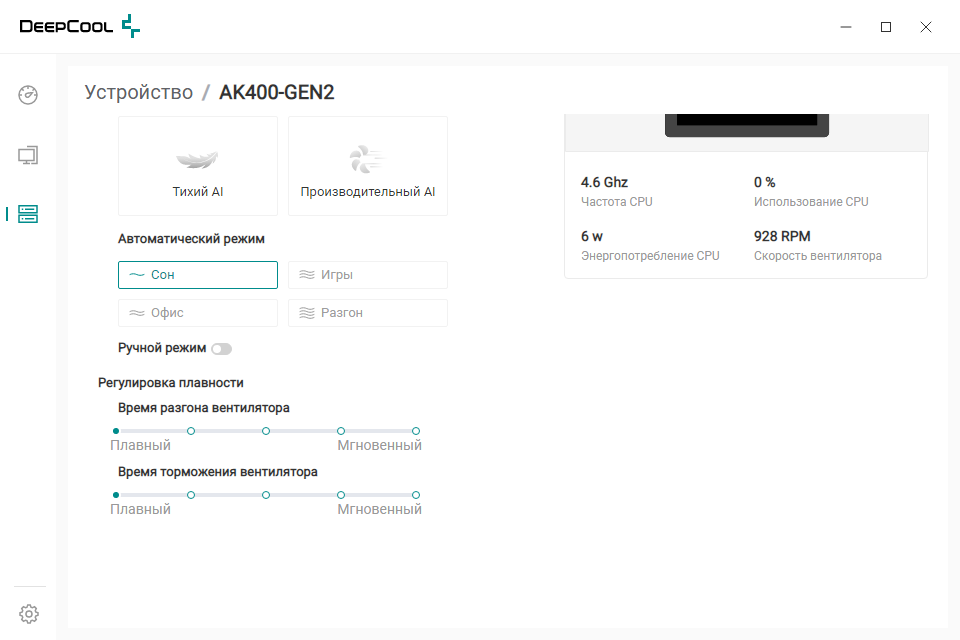
Task: Click the Энергопотребление CPU label
Action: coord(650,256)
